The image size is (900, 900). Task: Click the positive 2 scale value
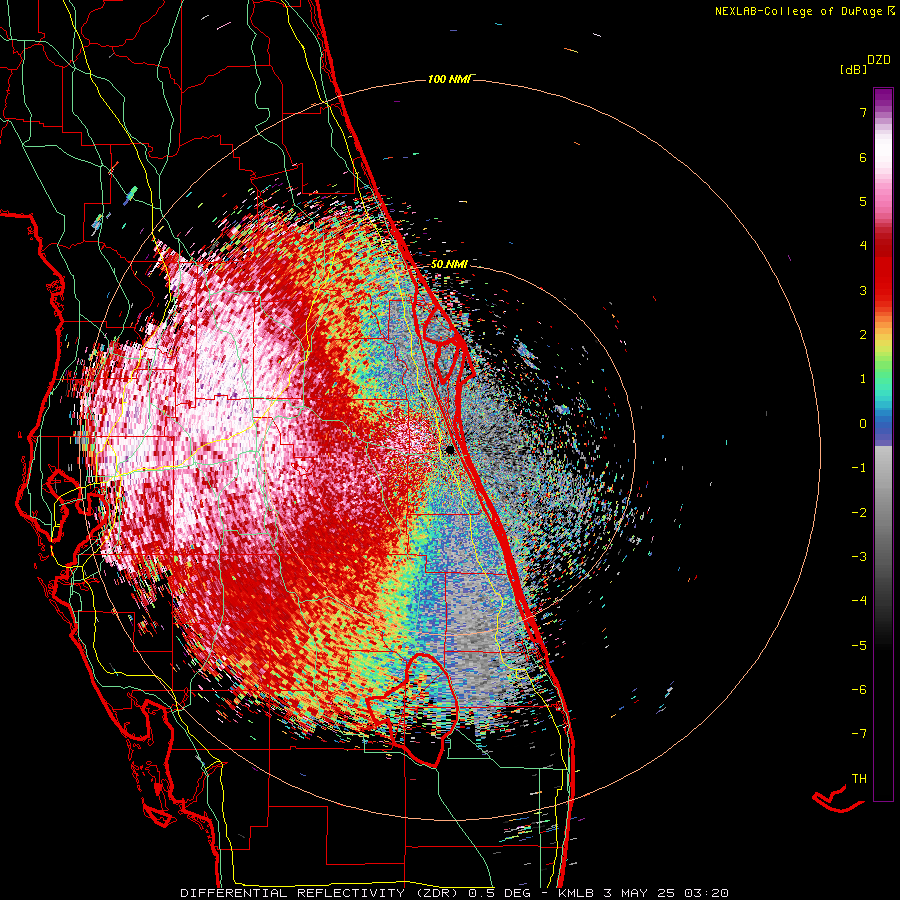point(863,335)
